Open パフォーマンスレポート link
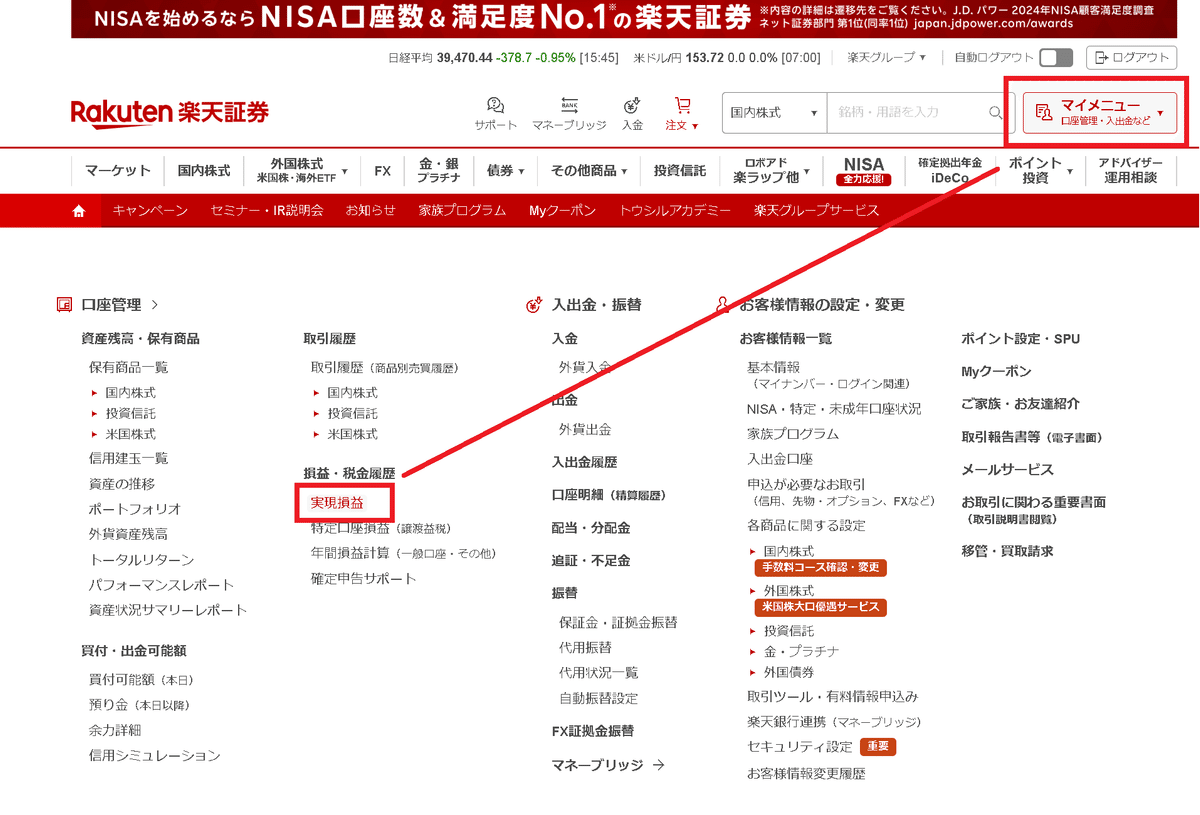Viewport: 1200px width, 815px height. (162, 585)
